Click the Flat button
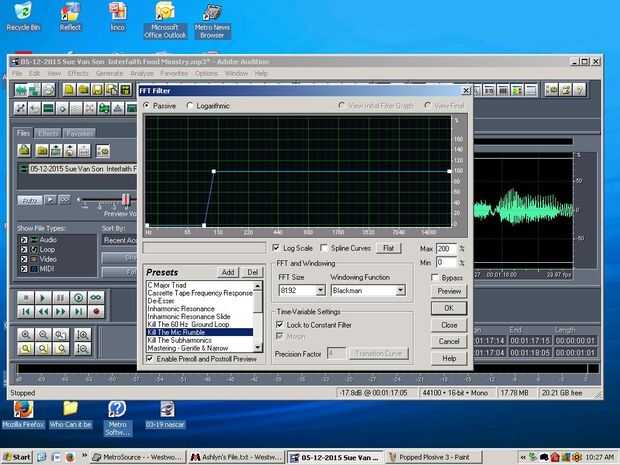 (x=389, y=247)
